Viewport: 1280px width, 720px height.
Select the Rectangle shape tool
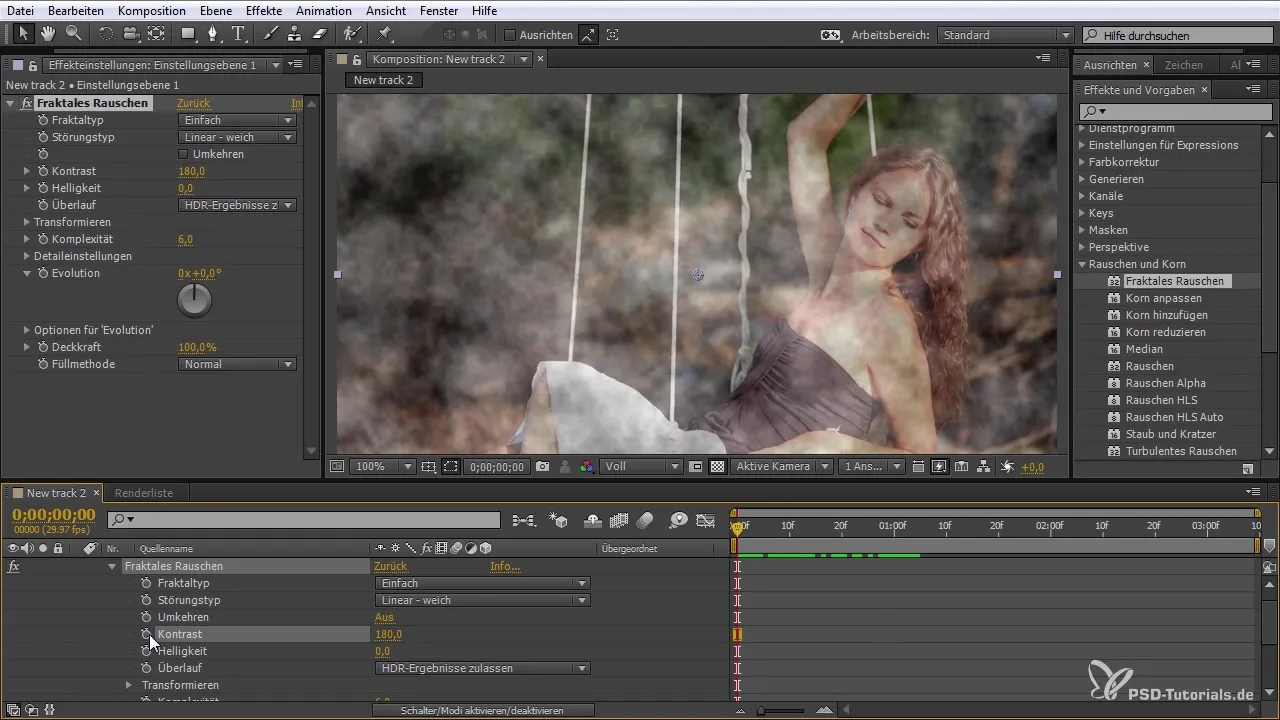(188, 33)
